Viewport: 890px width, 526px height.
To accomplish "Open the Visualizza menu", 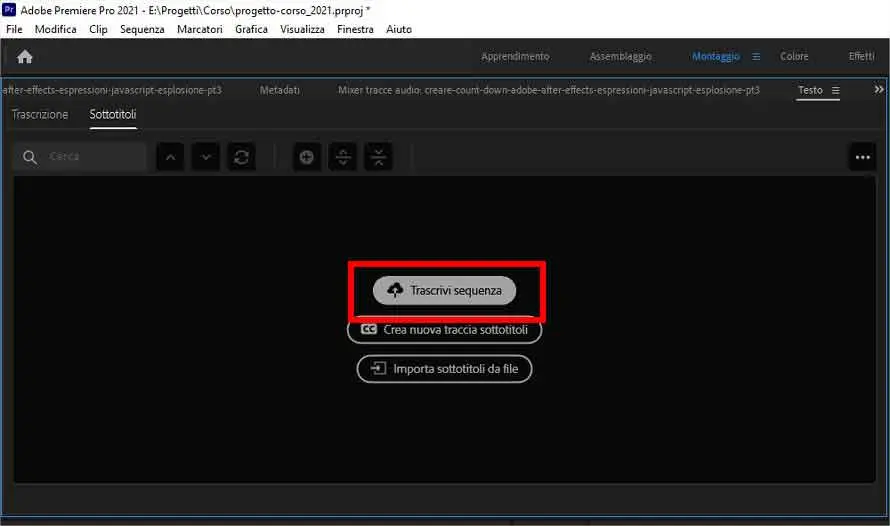I will [x=303, y=29].
